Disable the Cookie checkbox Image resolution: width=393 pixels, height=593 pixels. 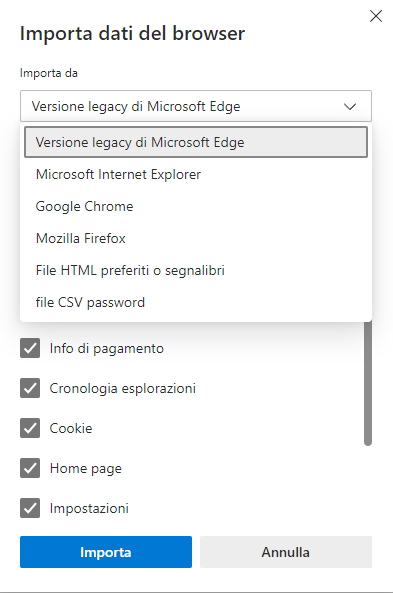(x=30, y=428)
